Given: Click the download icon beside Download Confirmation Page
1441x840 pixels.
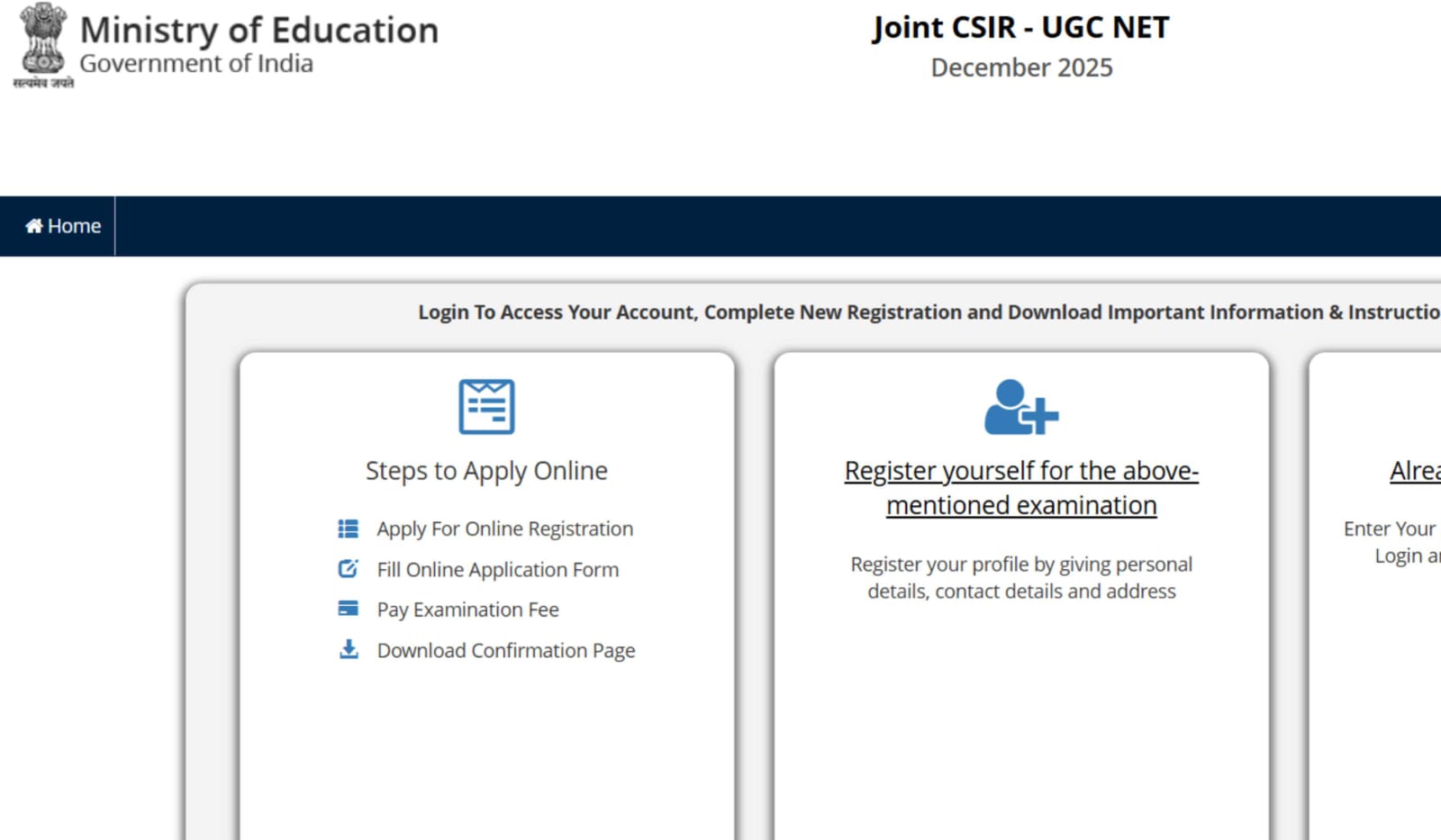Looking at the screenshot, I should pos(349,649).
